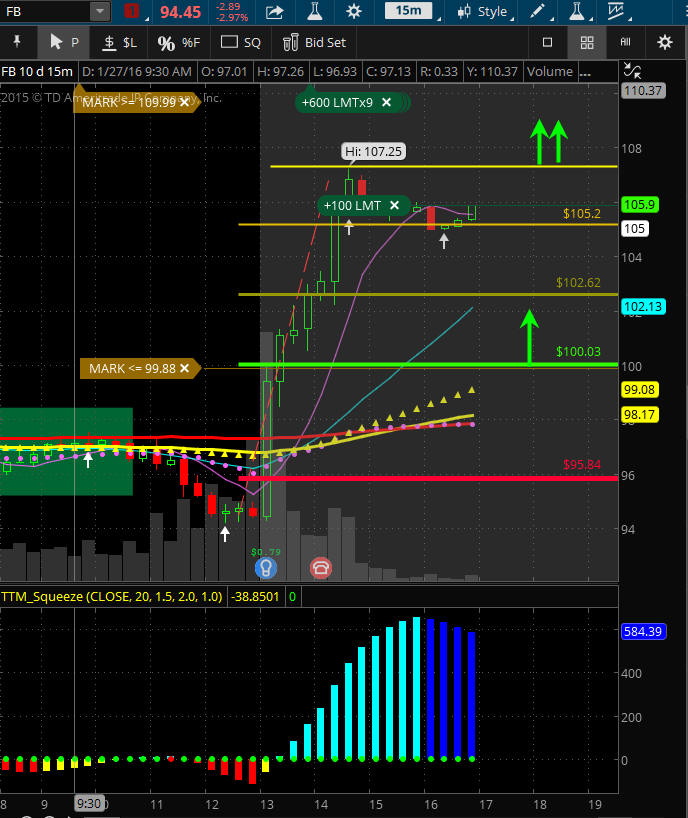Click the -38.8501 squeeze value

pyautogui.click(x=255, y=596)
